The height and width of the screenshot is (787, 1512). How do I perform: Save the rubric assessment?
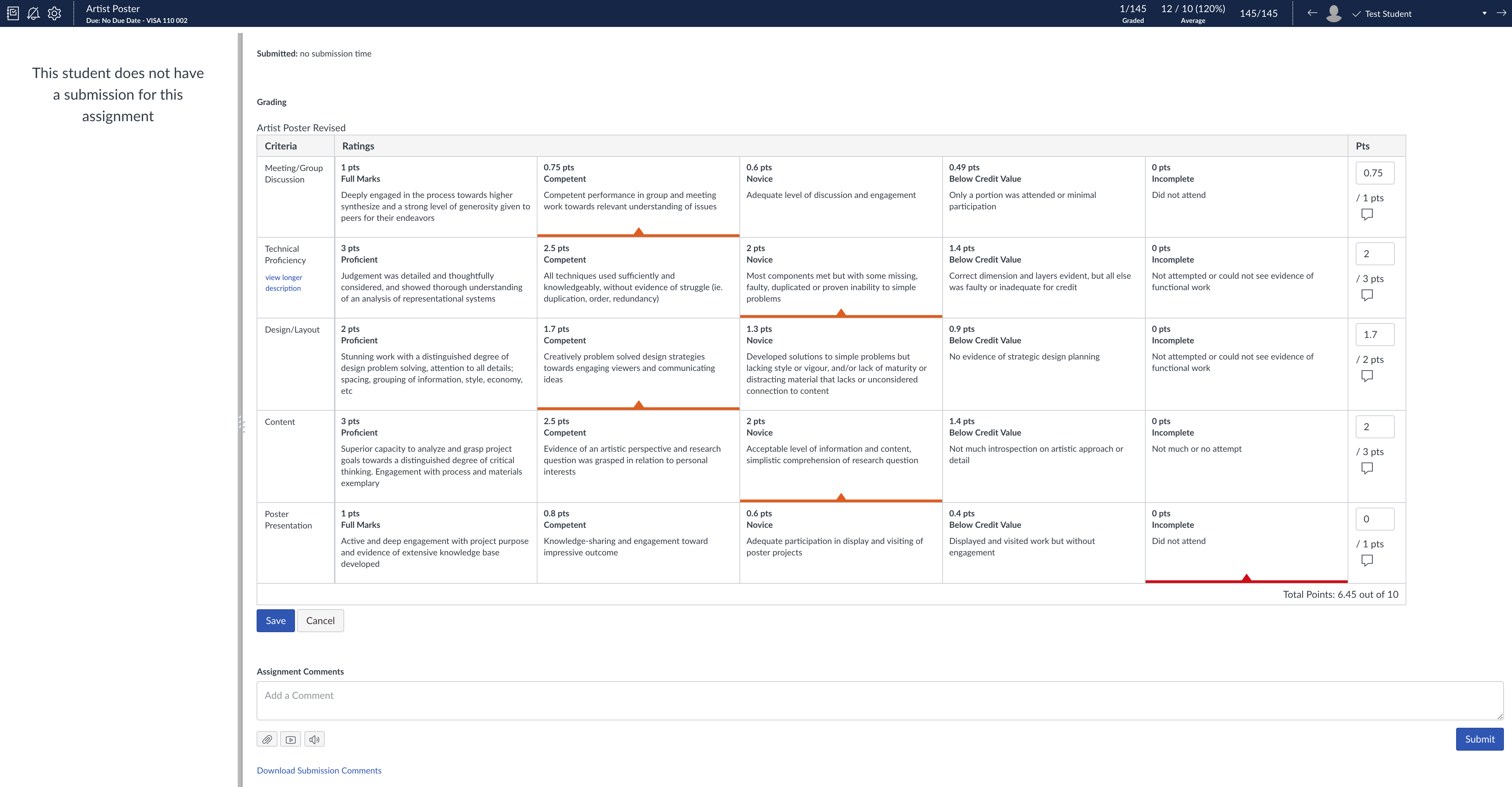275,620
